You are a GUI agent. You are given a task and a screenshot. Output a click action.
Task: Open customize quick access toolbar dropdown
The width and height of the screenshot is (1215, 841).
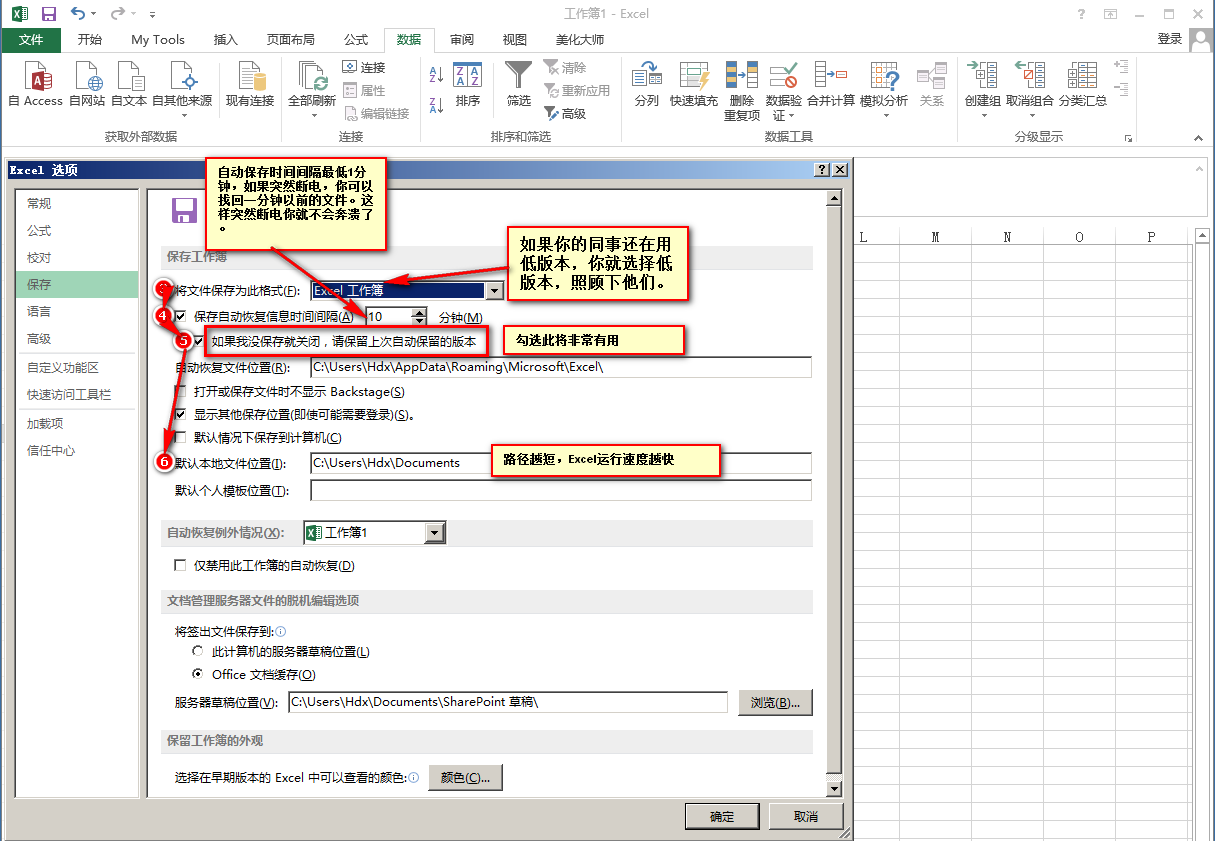[151, 15]
